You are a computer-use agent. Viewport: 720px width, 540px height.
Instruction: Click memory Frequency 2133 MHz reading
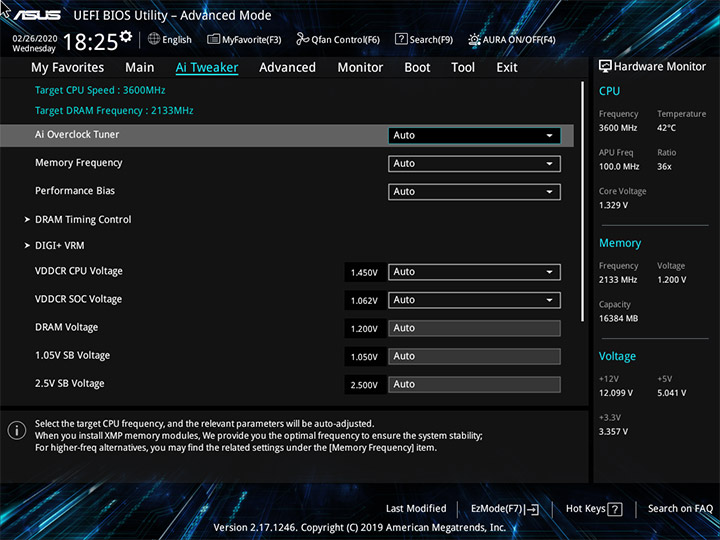618,280
